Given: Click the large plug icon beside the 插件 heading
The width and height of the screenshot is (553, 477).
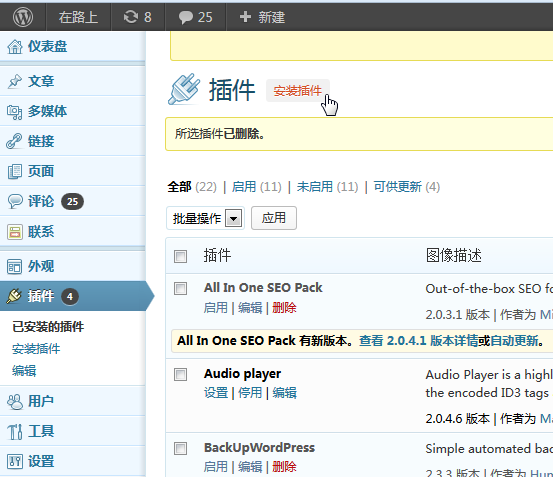Looking at the screenshot, I should coord(184,89).
